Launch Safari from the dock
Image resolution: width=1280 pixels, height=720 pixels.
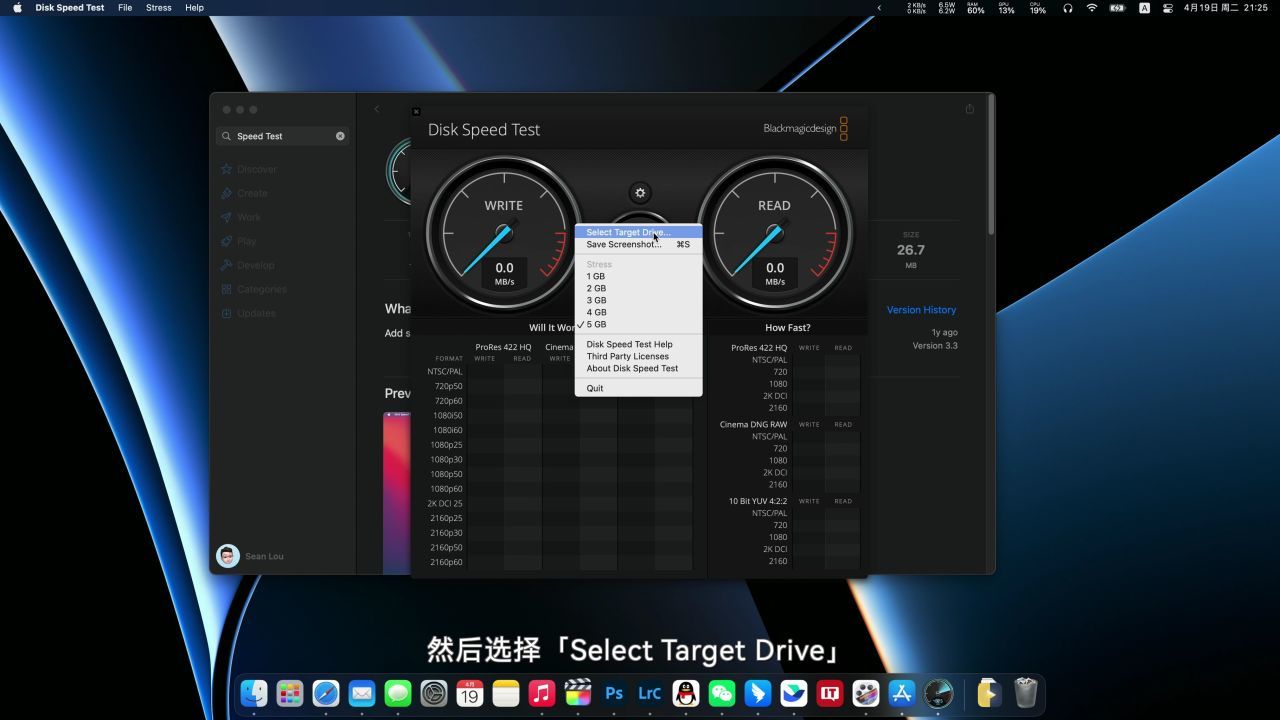click(326, 693)
